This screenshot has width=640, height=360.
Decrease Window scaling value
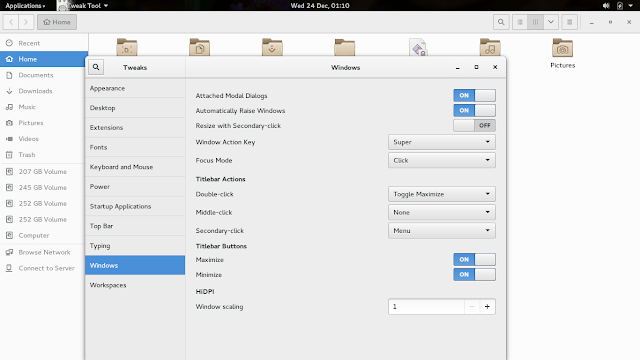(x=471, y=307)
